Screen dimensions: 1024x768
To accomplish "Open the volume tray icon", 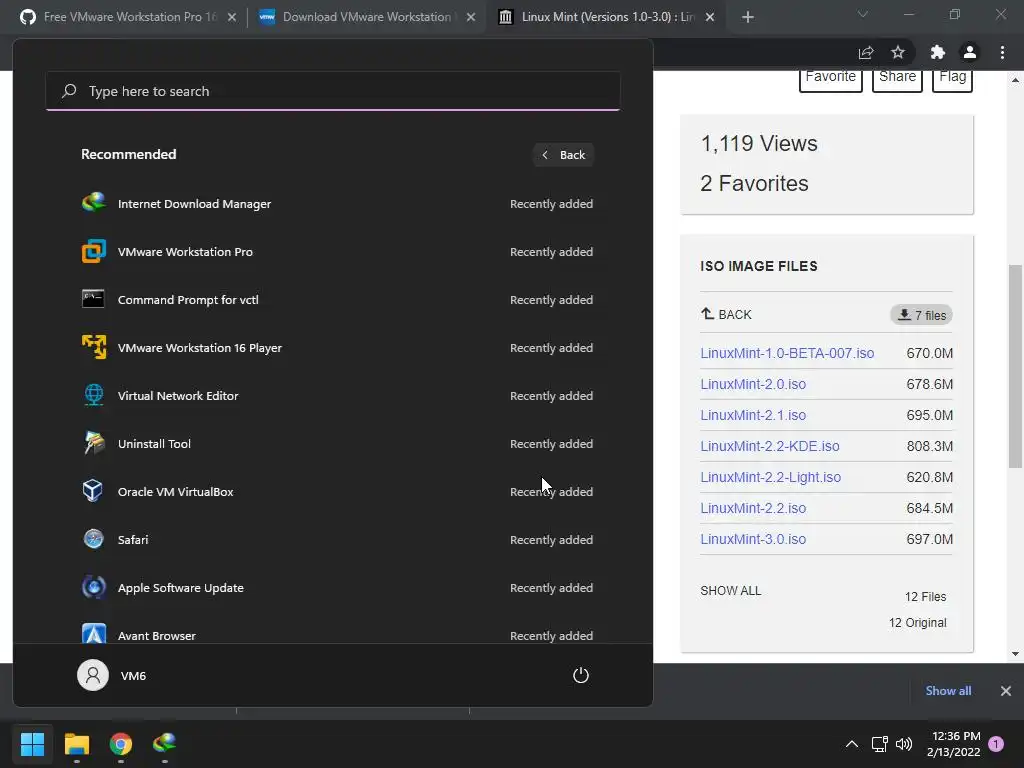I will (x=904, y=744).
